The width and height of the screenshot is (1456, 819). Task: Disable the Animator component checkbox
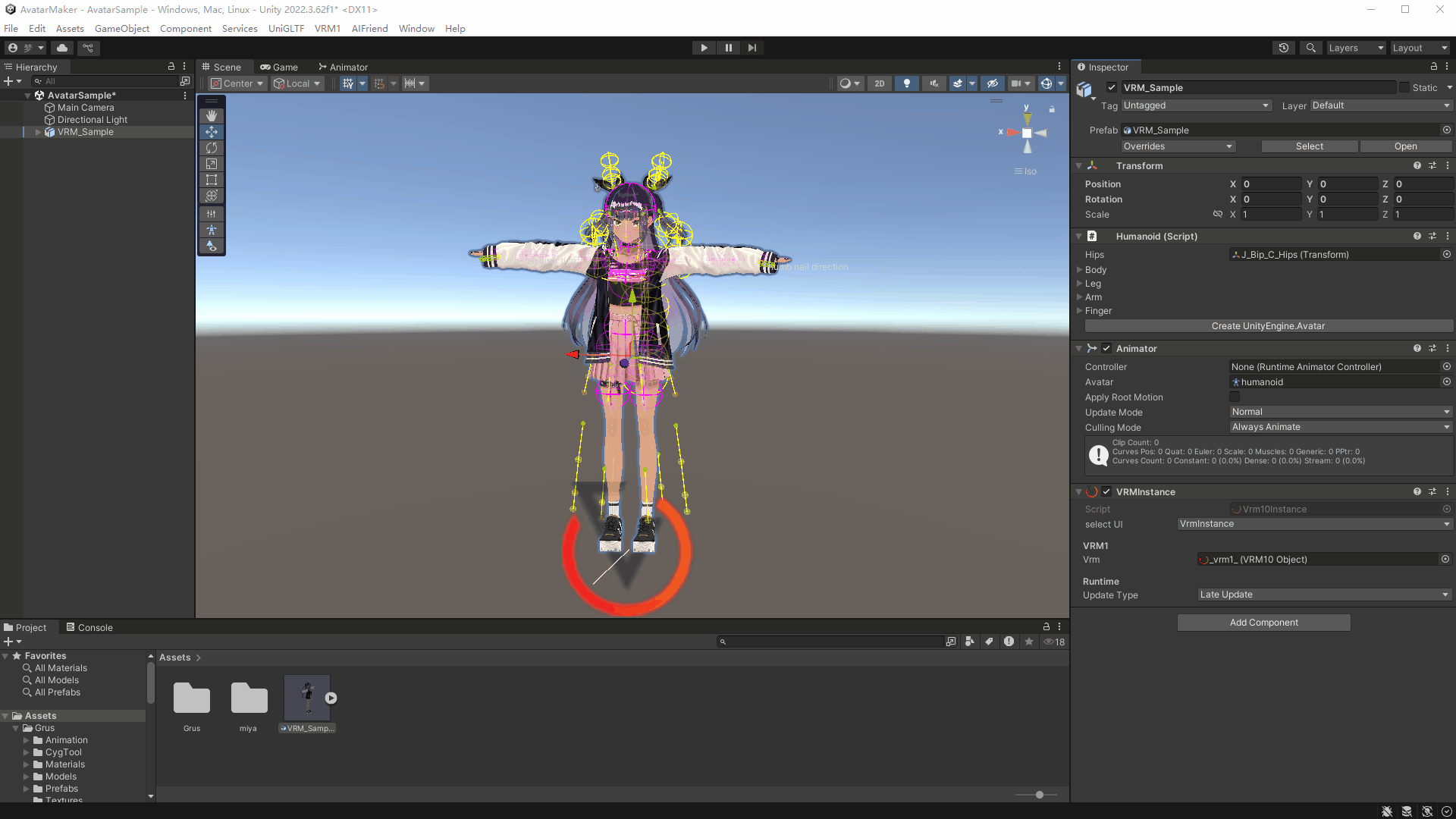click(1106, 349)
